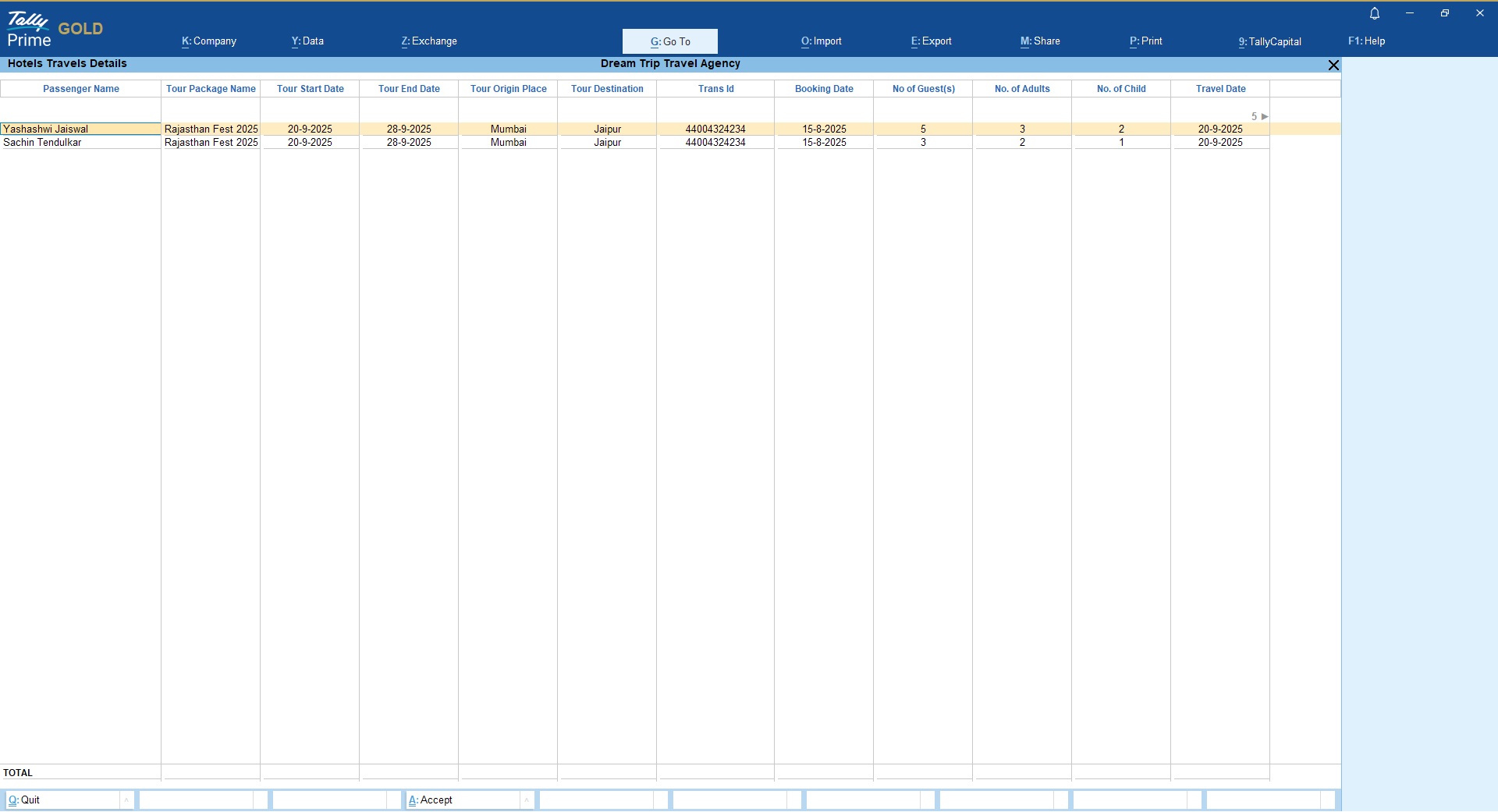Open the Go To search box

click(669, 41)
